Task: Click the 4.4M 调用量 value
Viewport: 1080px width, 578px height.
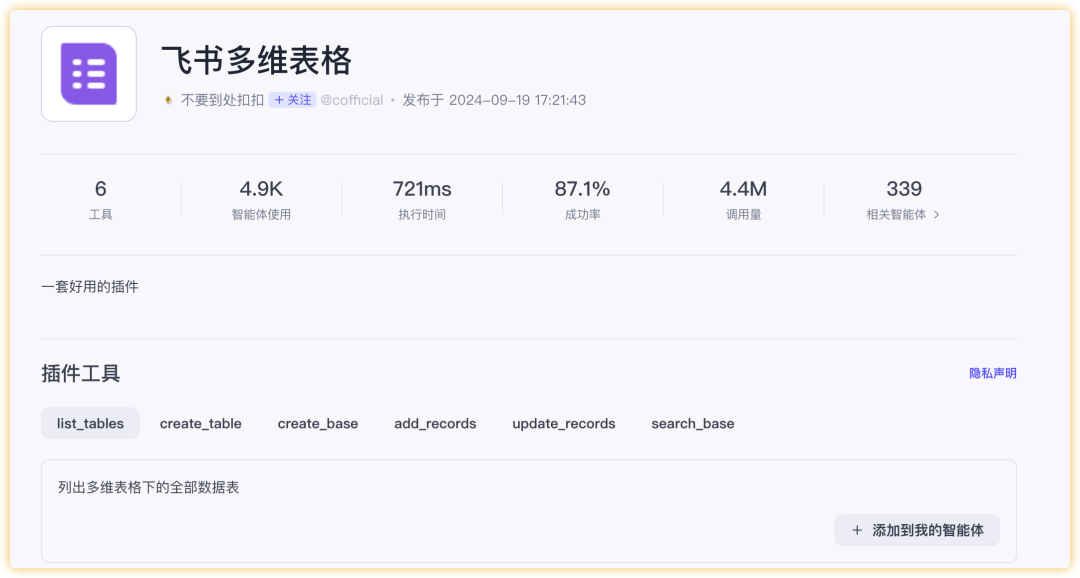Action: click(743, 189)
